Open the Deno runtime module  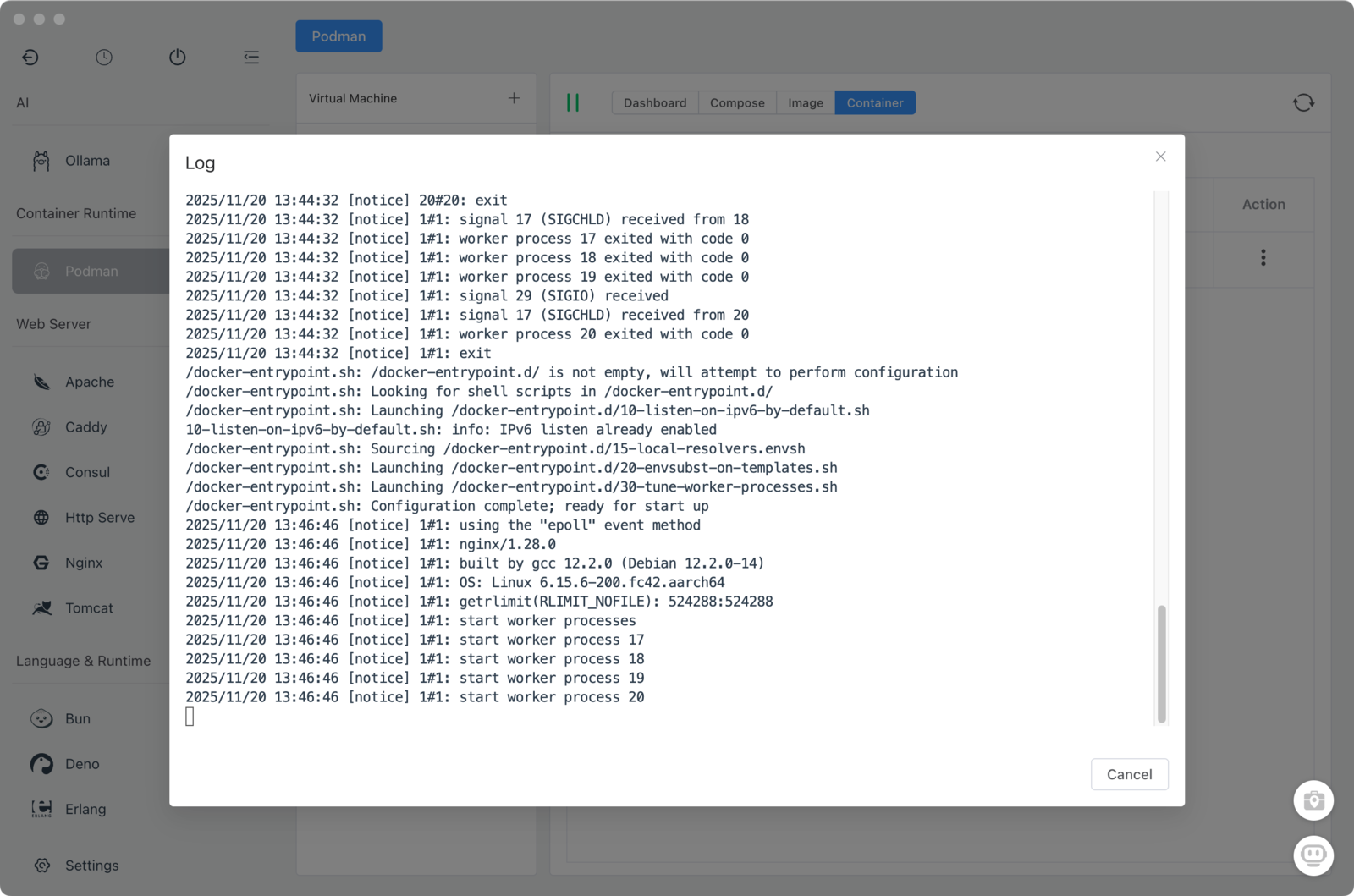[x=82, y=764]
